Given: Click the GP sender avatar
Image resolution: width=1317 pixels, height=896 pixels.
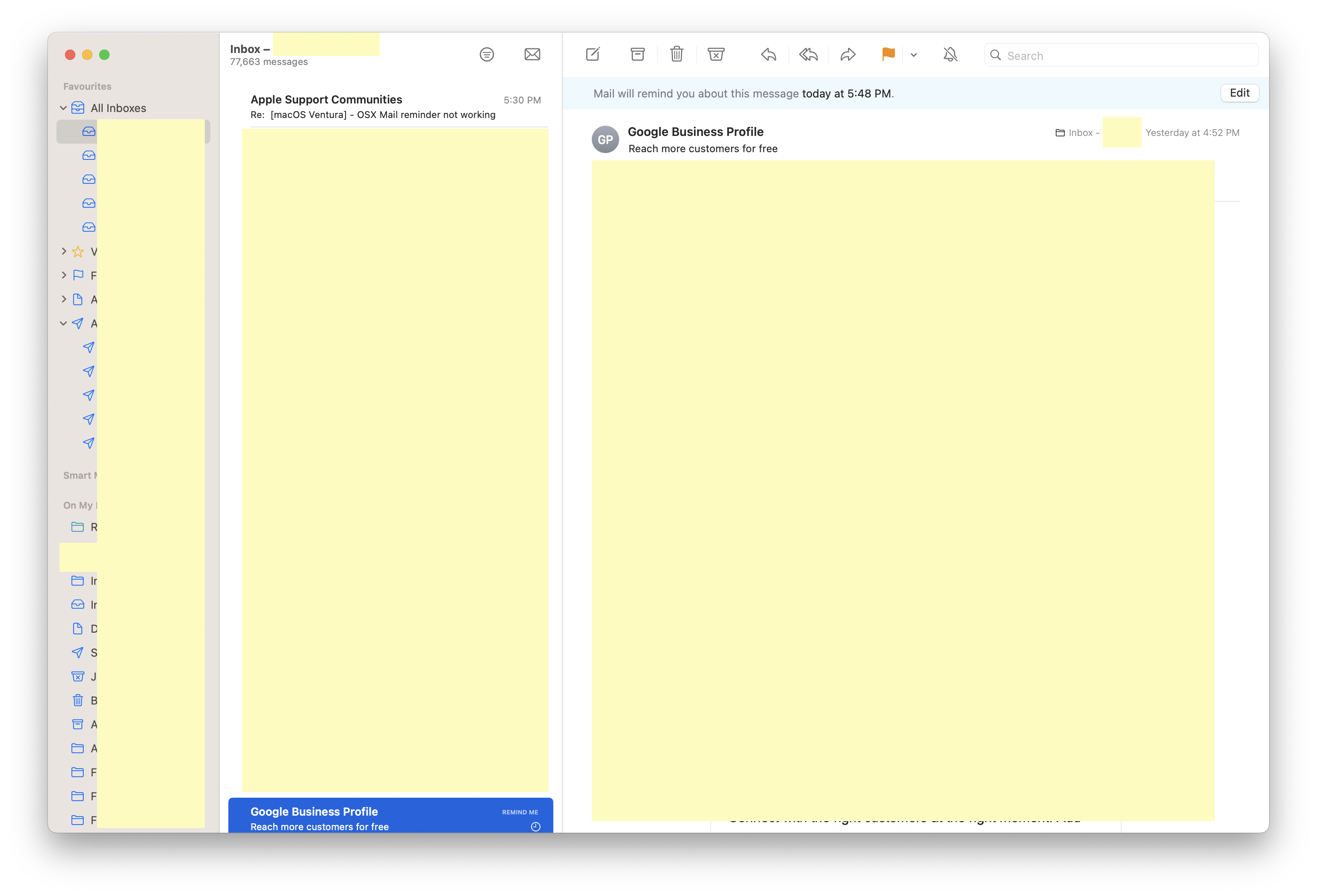Looking at the screenshot, I should (x=605, y=139).
